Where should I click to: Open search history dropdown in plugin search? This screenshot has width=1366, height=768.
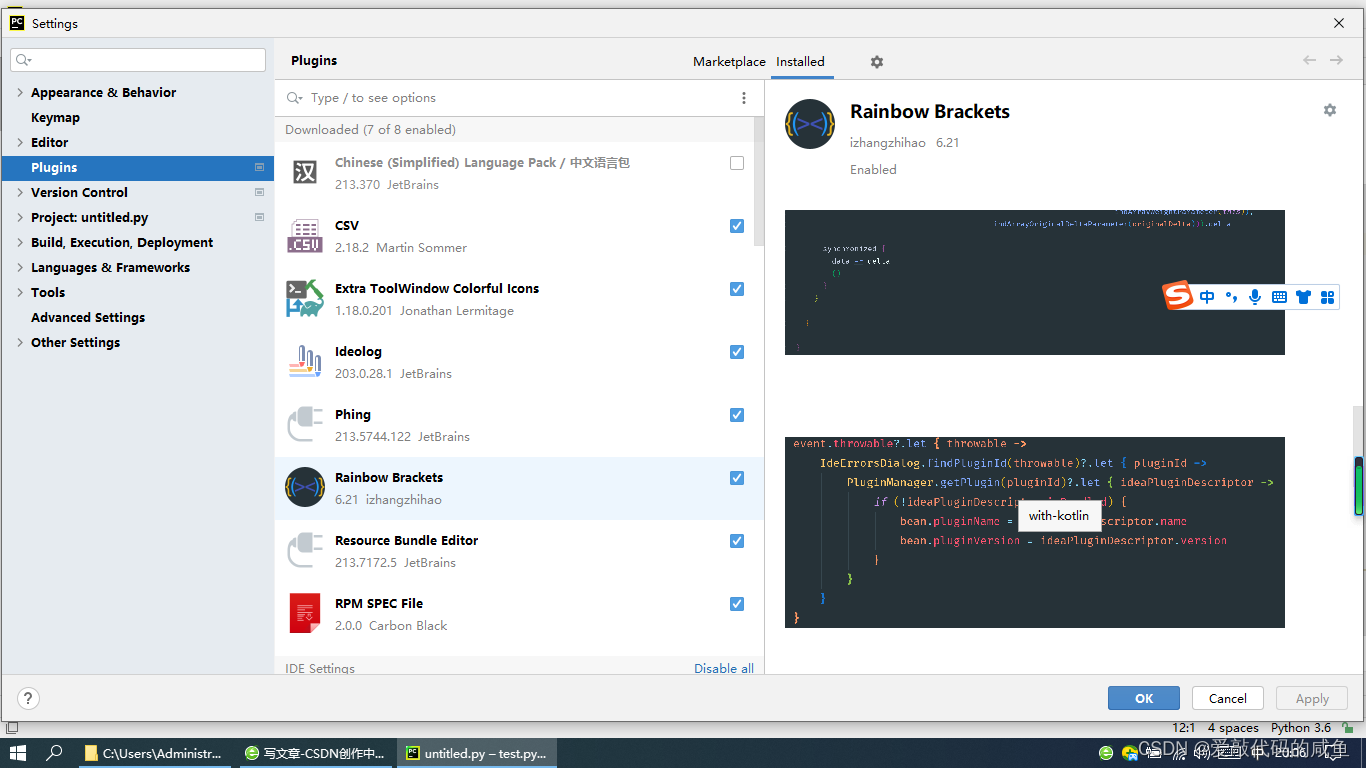coord(295,98)
